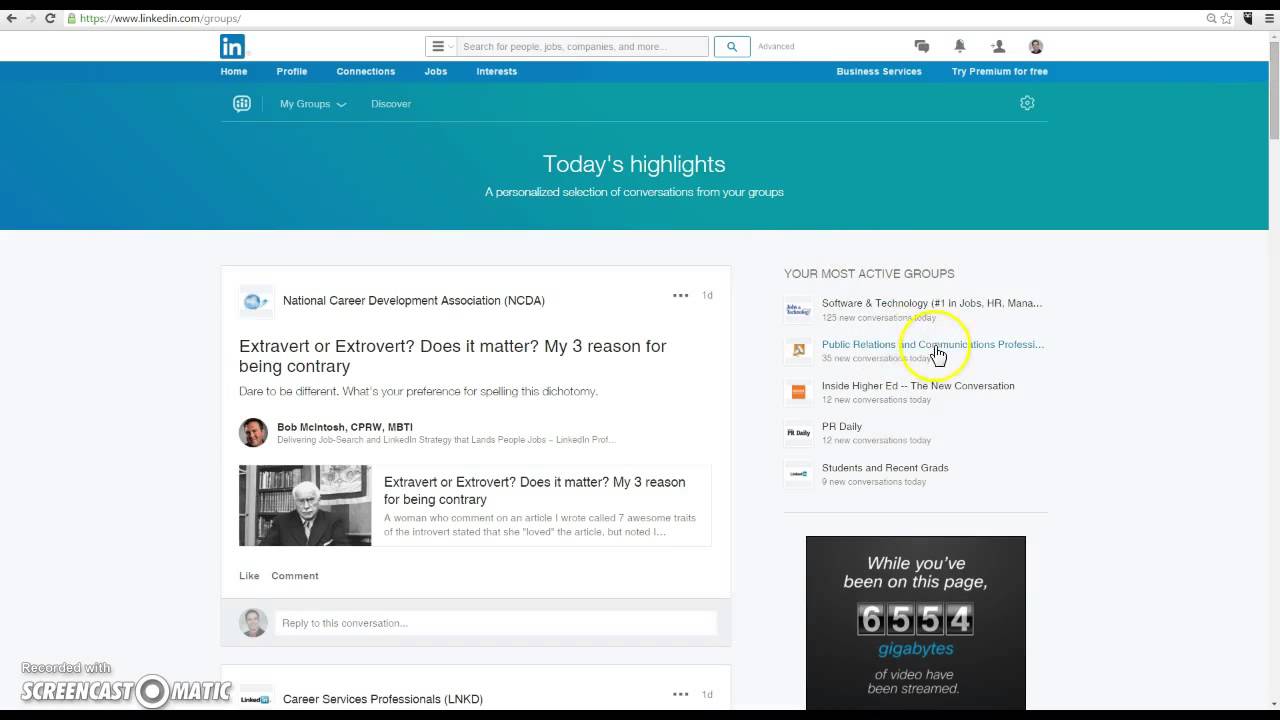Click the '9 new conversations today' text
This screenshot has width=1280, height=720.
pos(874,482)
